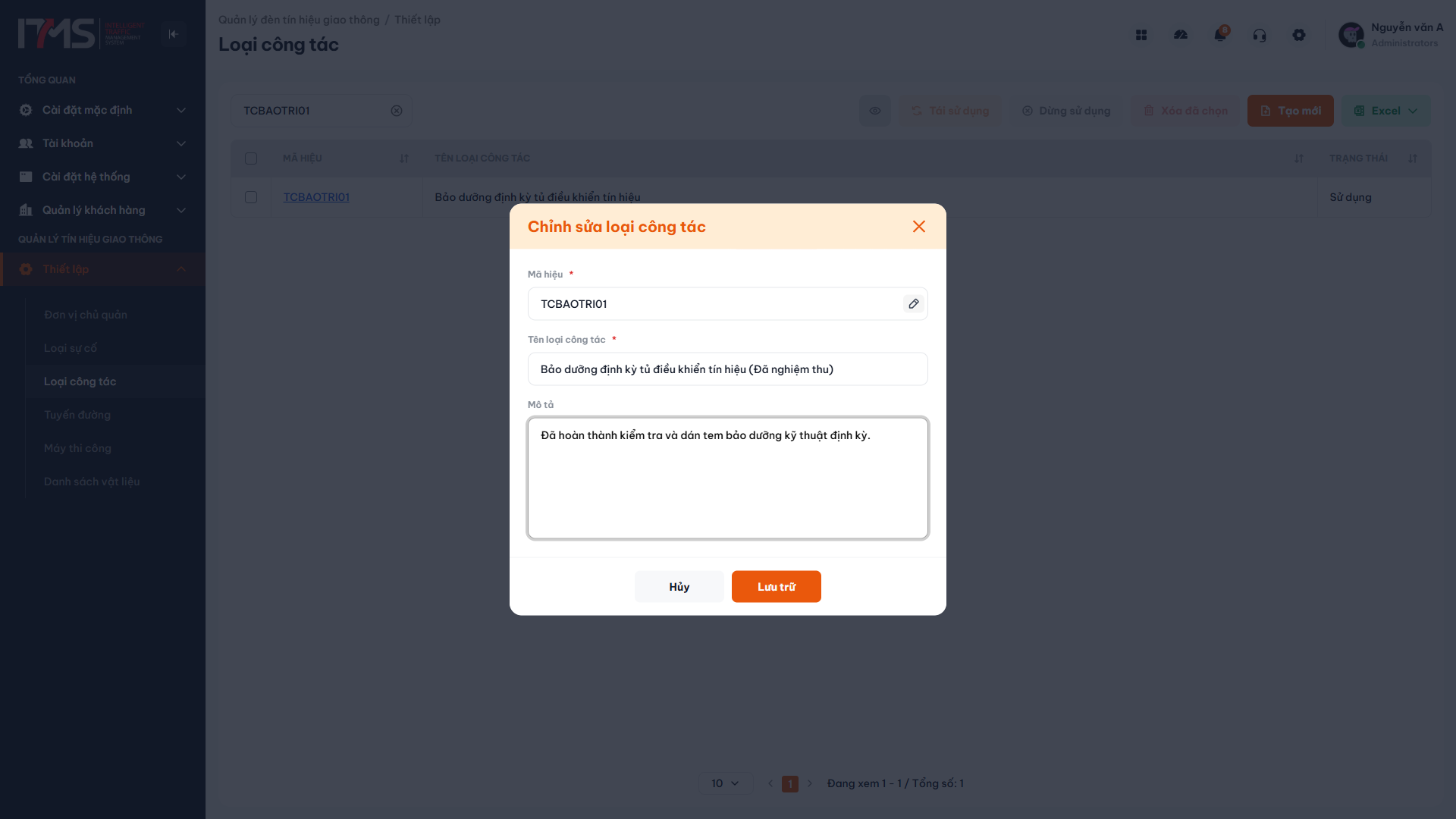1456x819 pixels.
Task: Open the Loại sự cố submenu item
Action: point(71,348)
